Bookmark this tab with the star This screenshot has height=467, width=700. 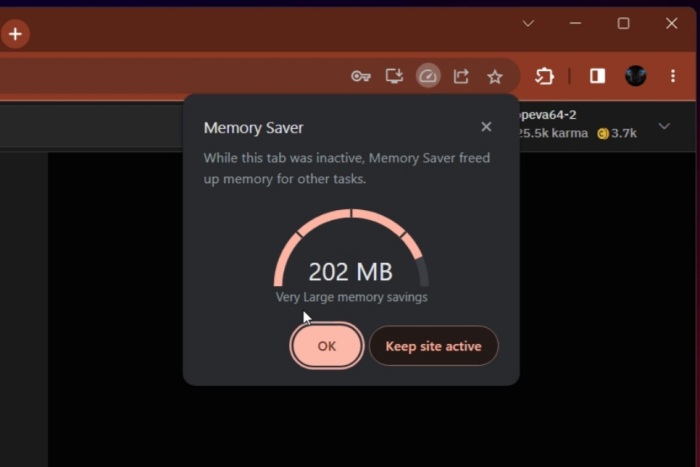point(494,76)
